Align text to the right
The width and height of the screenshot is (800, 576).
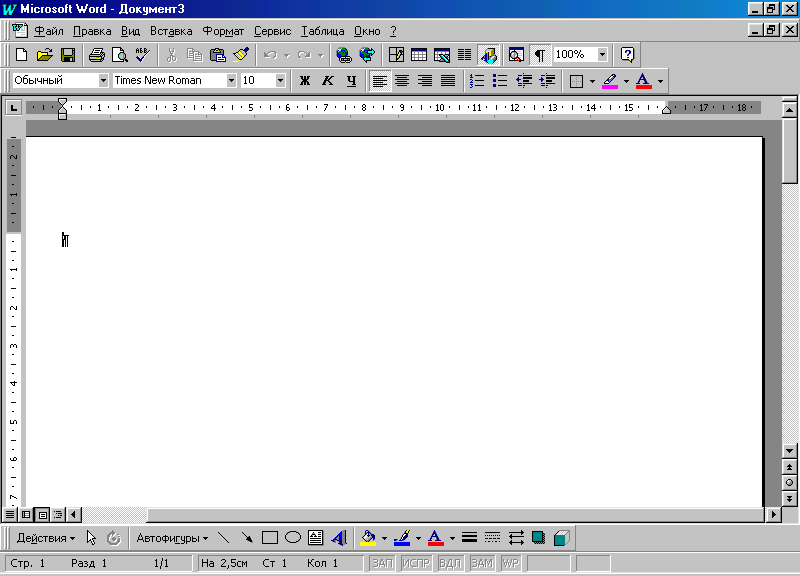(x=425, y=81)
